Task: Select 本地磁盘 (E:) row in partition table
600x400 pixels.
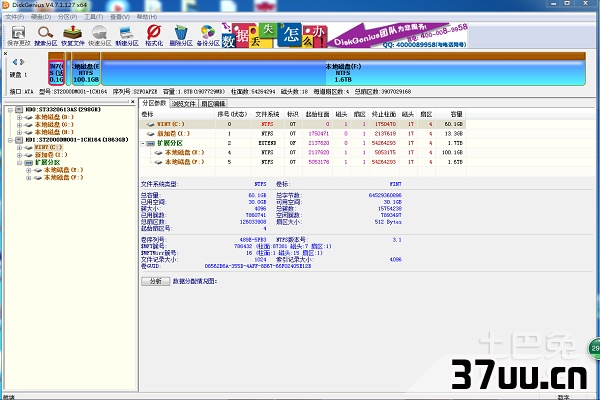Action: coord(303,152)
